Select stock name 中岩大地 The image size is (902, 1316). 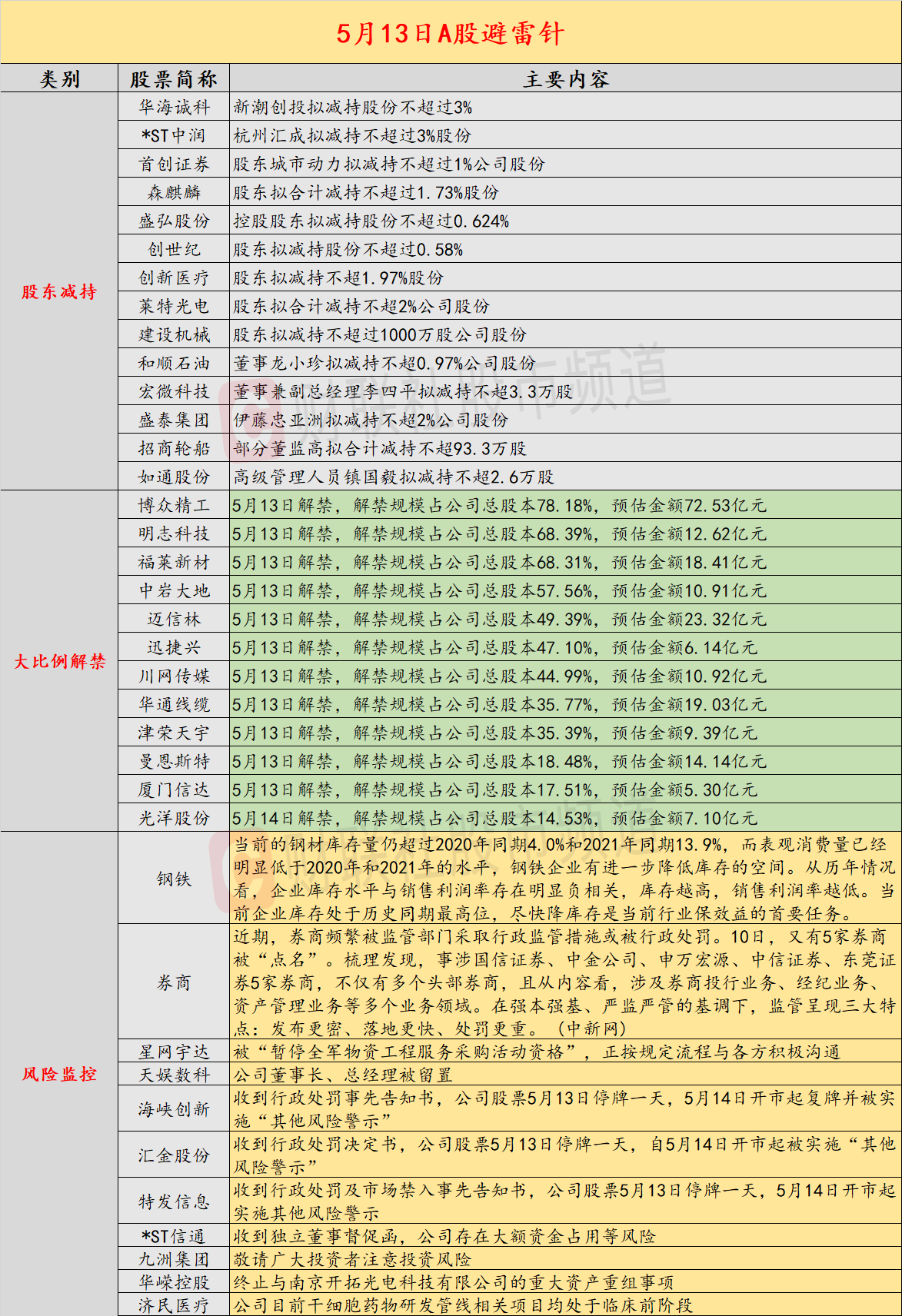[174, 590]
